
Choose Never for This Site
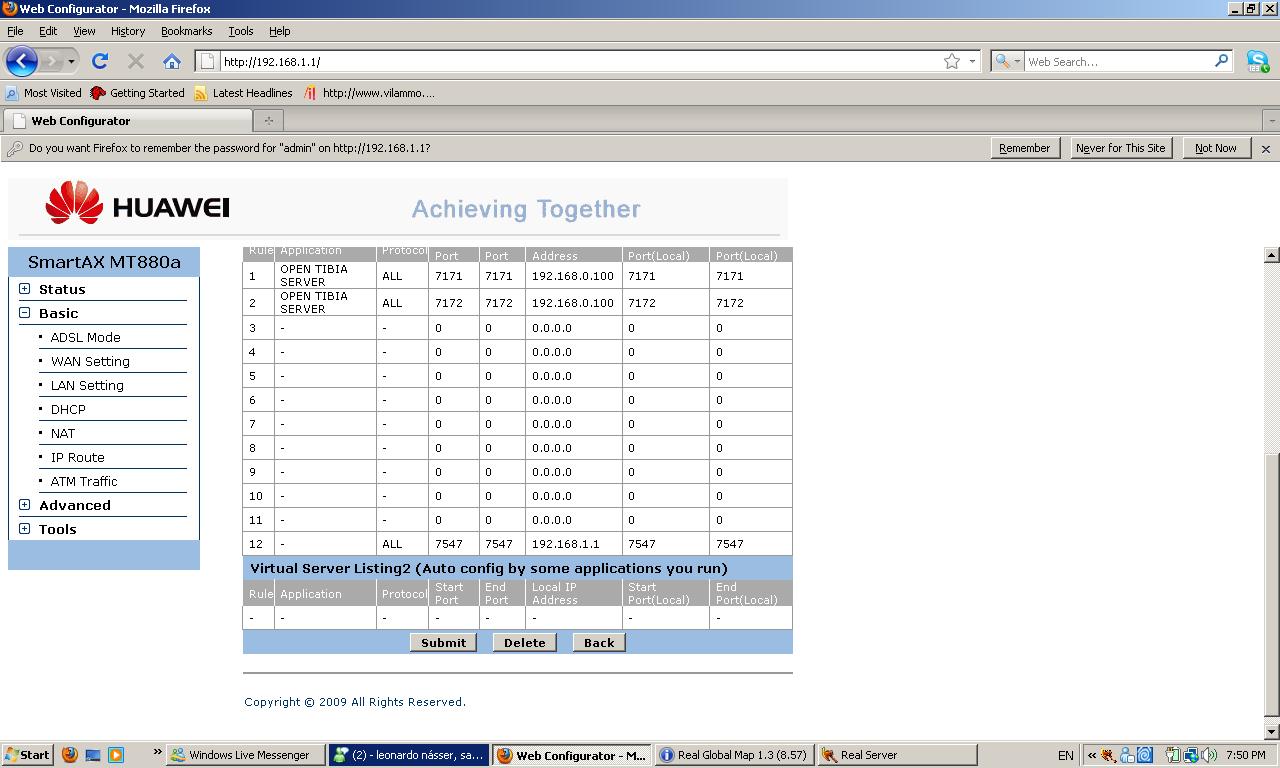1120,148
